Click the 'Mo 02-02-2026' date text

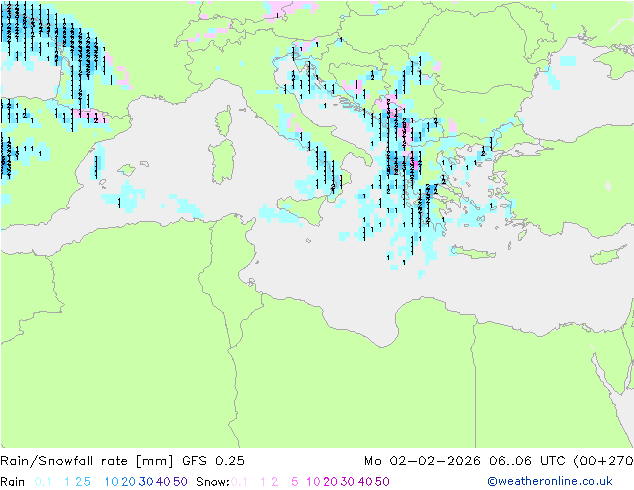(422, 461)
